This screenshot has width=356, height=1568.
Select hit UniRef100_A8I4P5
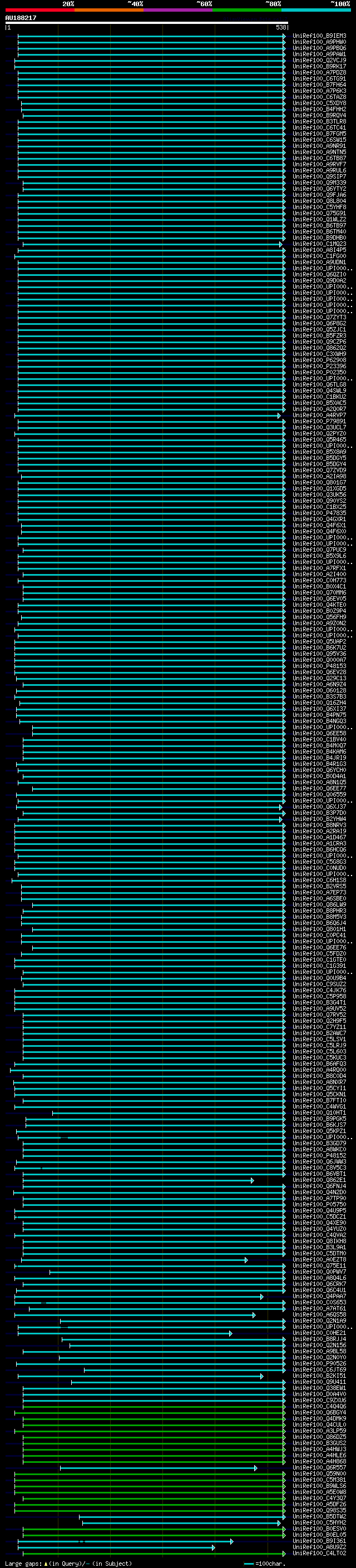coord(319,250)
